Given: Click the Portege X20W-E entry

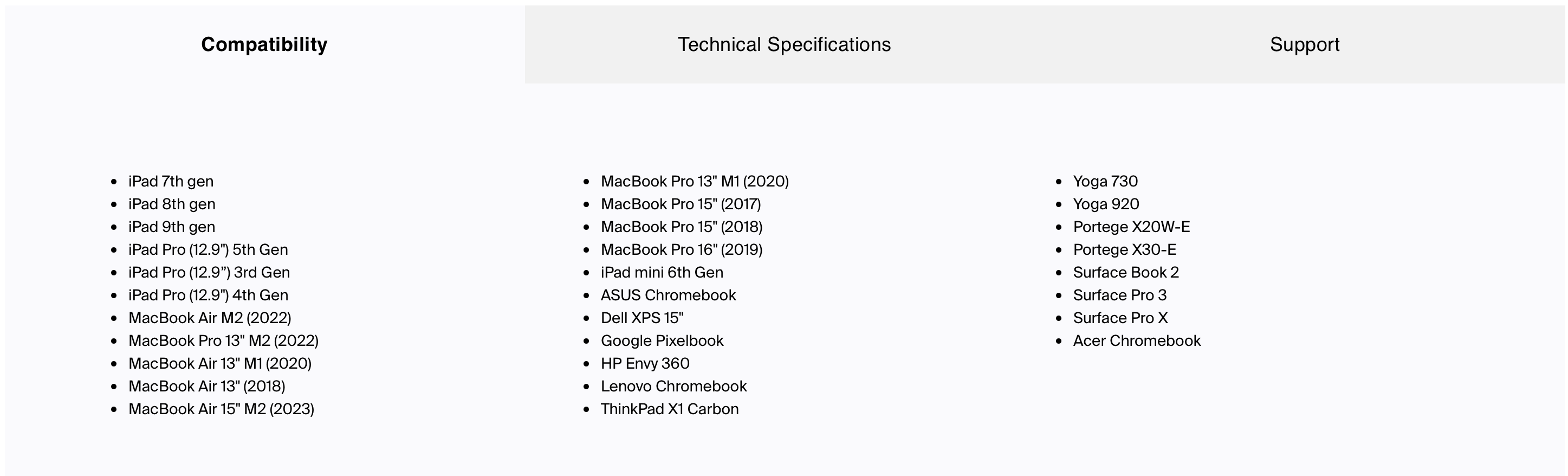Looking at the screenshot, I should coord(1131,227).
